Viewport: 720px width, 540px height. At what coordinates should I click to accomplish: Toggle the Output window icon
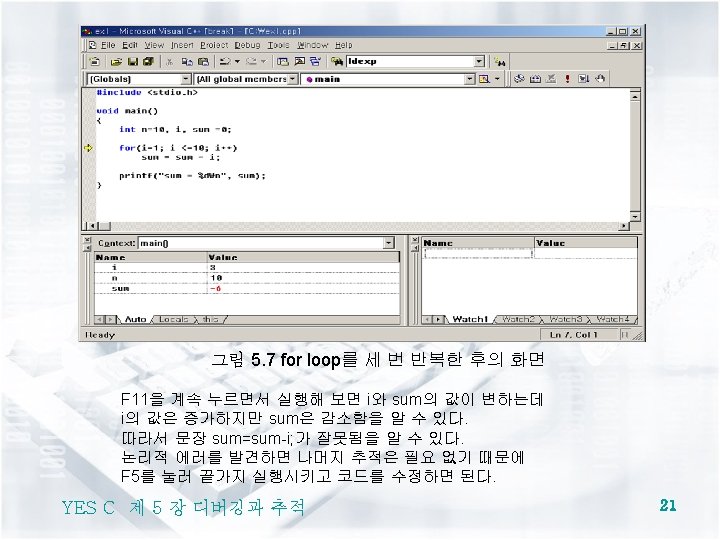[299, 62]
